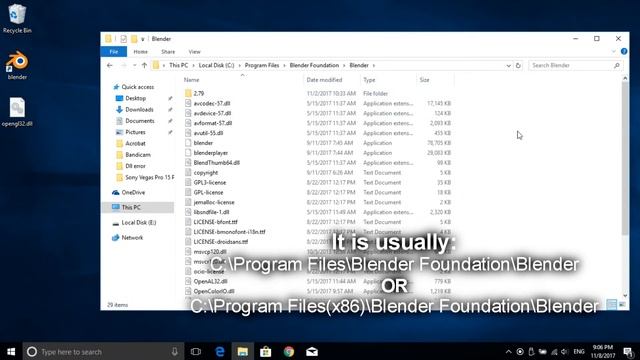Click the Cortana microphone icon
This screenshot has width=640, height=360.
pyautogui.click(x=175, y=351)
